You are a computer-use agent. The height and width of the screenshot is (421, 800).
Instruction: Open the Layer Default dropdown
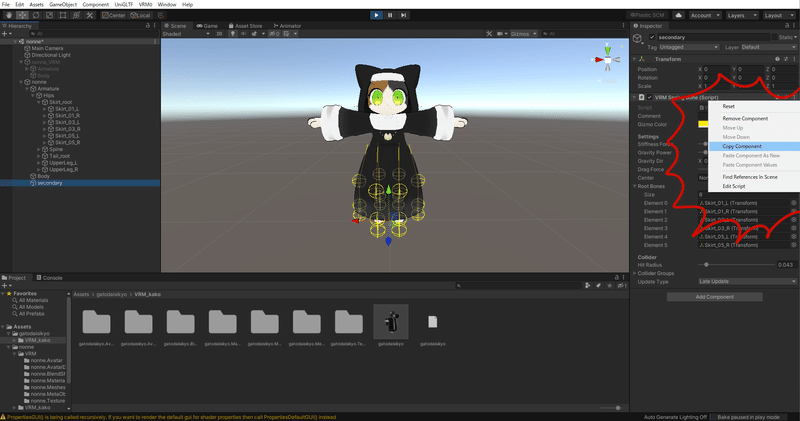[768, 47]
